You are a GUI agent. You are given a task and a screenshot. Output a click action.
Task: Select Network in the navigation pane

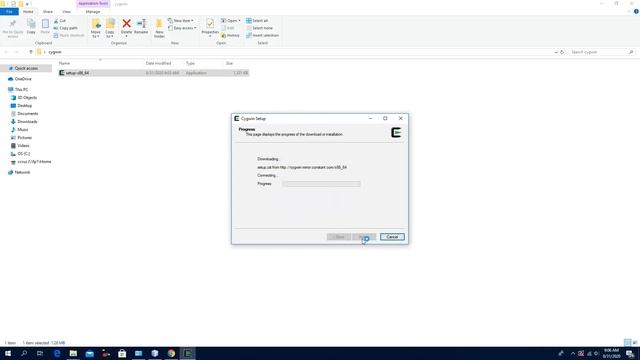point(22,173)
